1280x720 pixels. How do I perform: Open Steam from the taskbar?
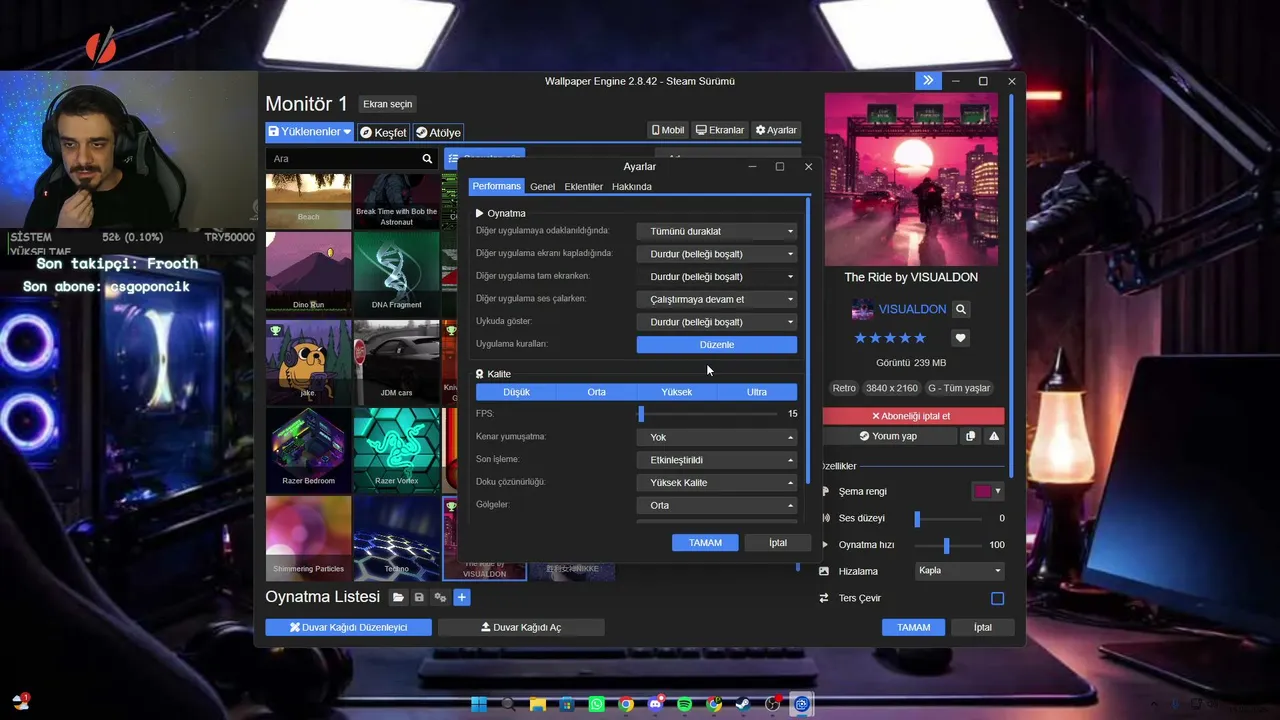(743, 704)
